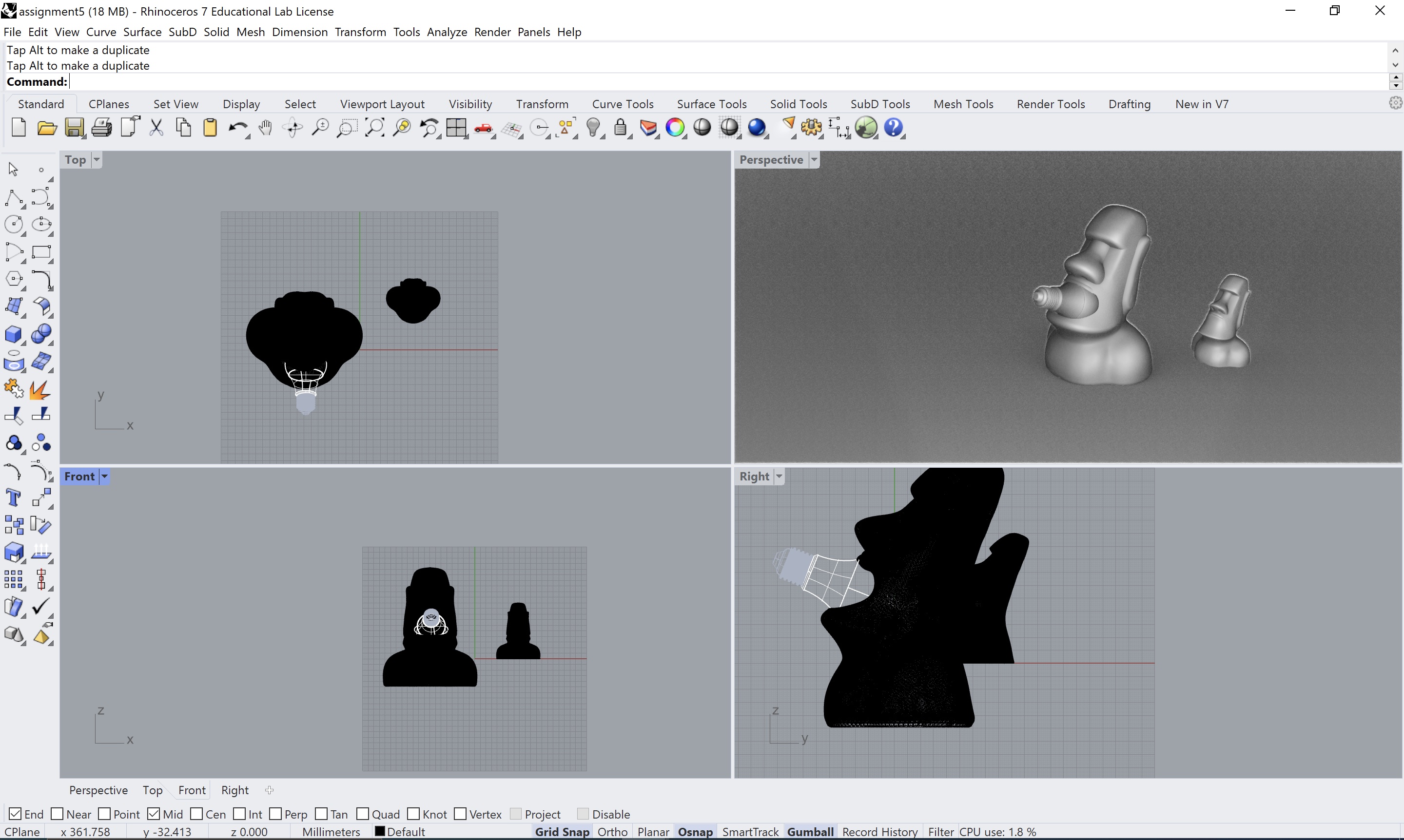The width and height of the screenshot is (1404, 840).
Task: Click the add viewport tab plus icon
Action: pos(270,790)
